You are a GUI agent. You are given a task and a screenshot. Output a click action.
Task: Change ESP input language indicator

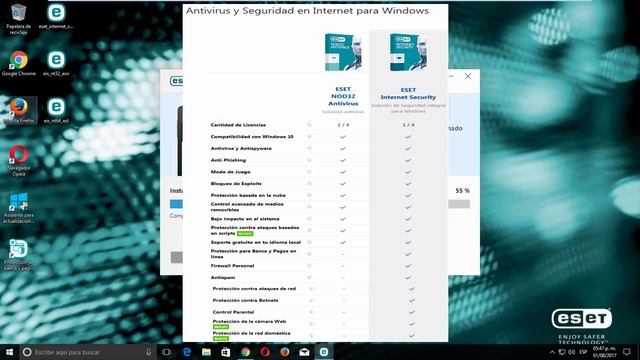click(x=584, y=352)
